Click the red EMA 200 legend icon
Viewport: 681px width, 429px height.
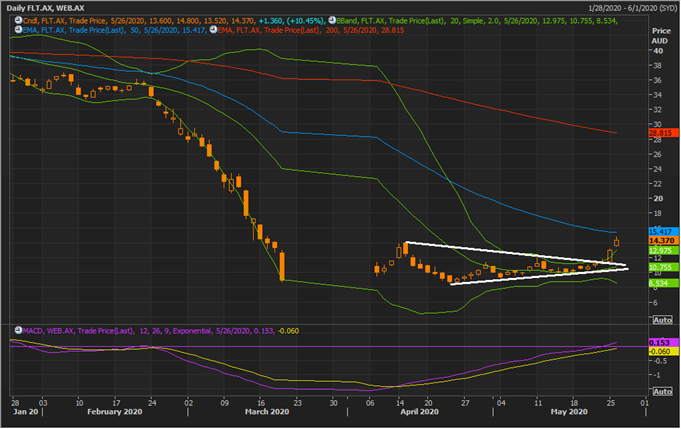click(x=213, y=30)
